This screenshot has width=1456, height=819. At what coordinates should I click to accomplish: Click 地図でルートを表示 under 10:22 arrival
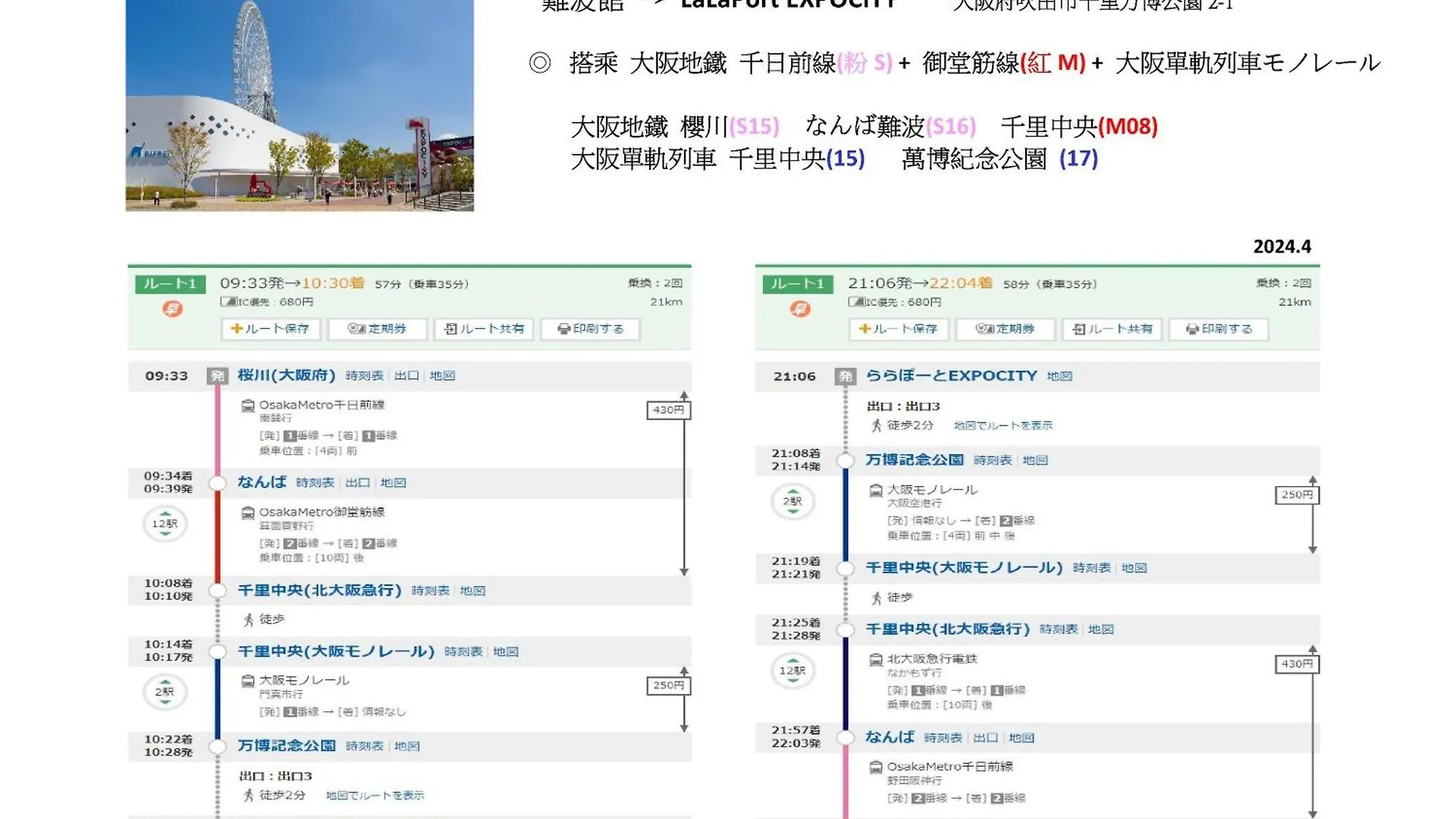(x=375, y=795)
